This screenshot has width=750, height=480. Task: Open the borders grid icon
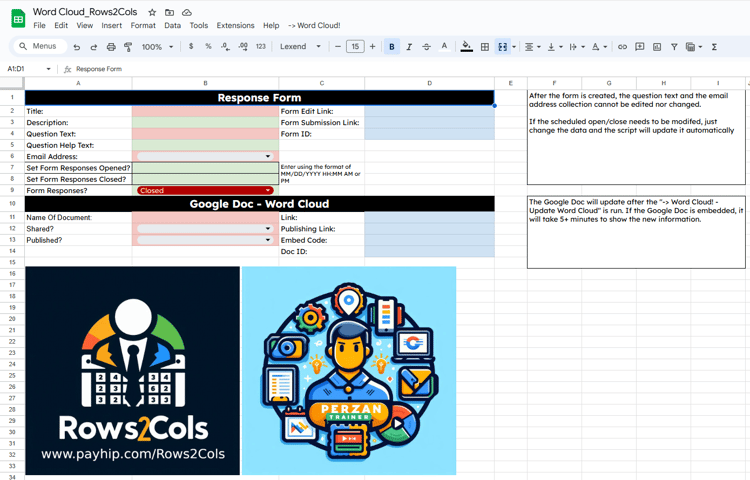click(x=485, y=47)
